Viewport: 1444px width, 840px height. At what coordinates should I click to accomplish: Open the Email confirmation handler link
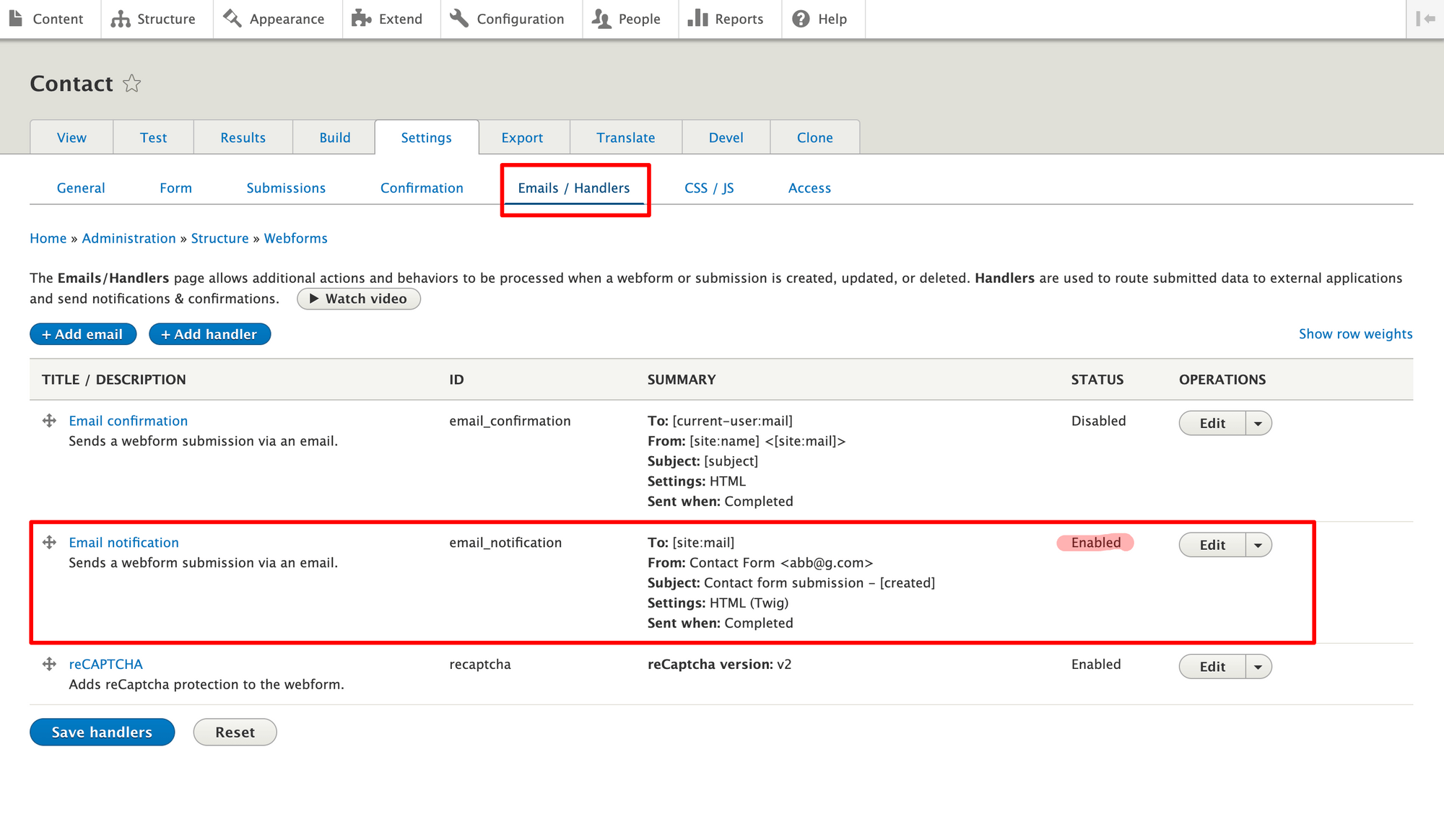click(x=128, y=421)
